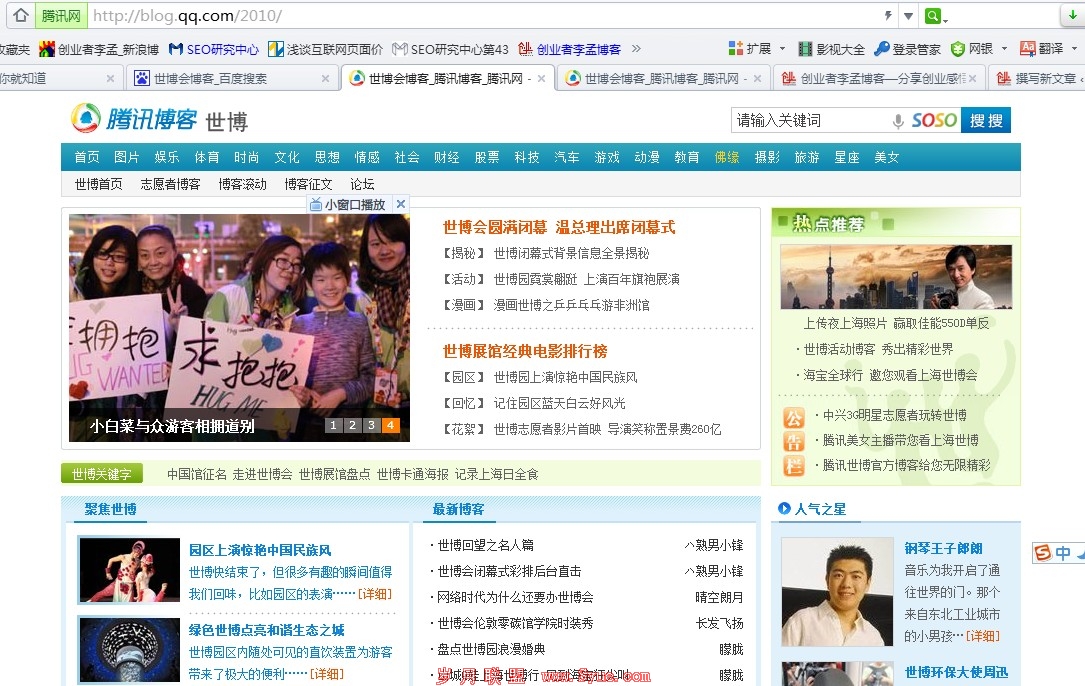Select slide 4 in the photo carousel
This screenshot has height=686, width=1085.
pos(390,425)
